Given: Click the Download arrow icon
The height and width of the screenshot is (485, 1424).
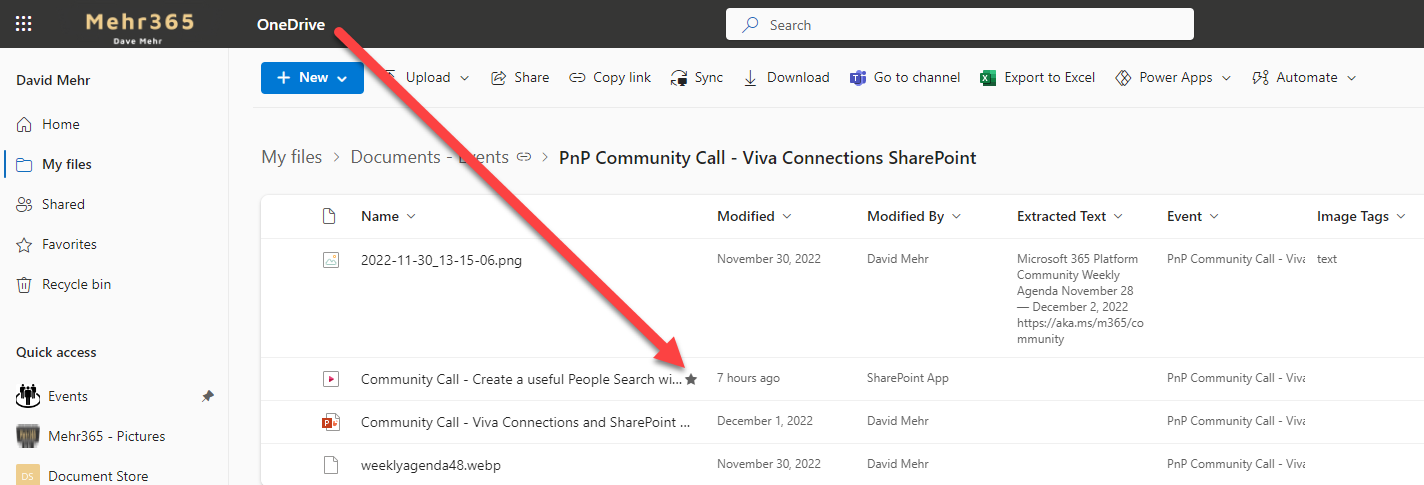Looking at the screenshot, I should (750, 77).
